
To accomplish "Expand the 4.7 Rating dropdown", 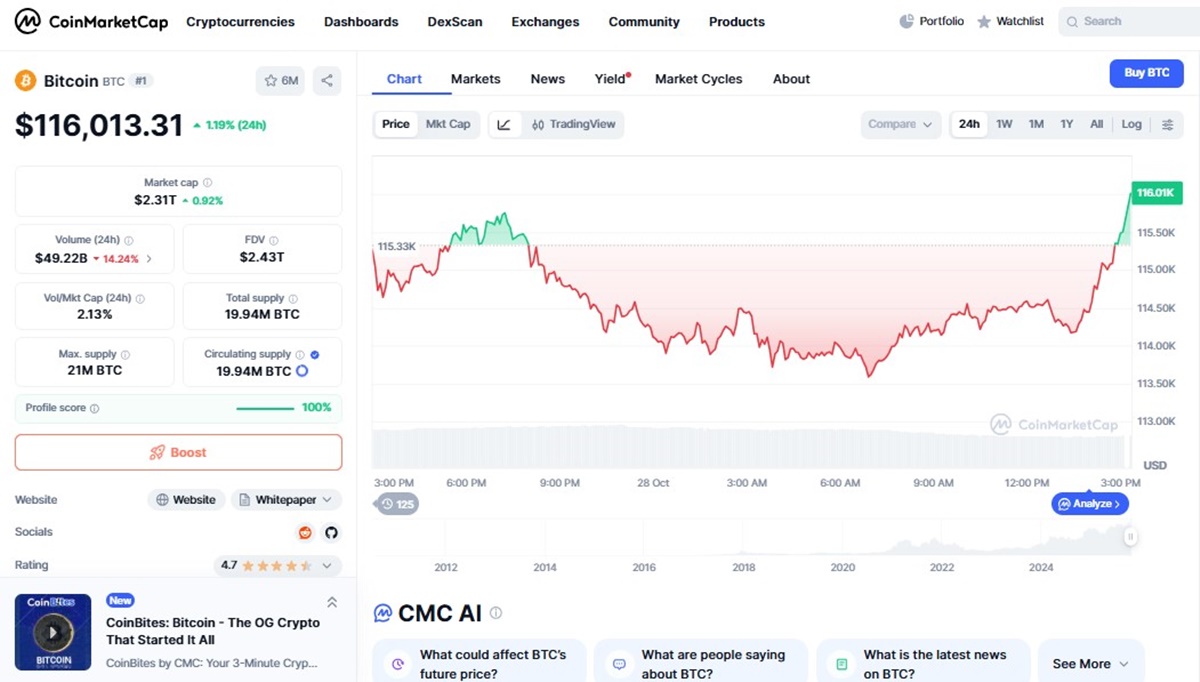I will point(278,565).
